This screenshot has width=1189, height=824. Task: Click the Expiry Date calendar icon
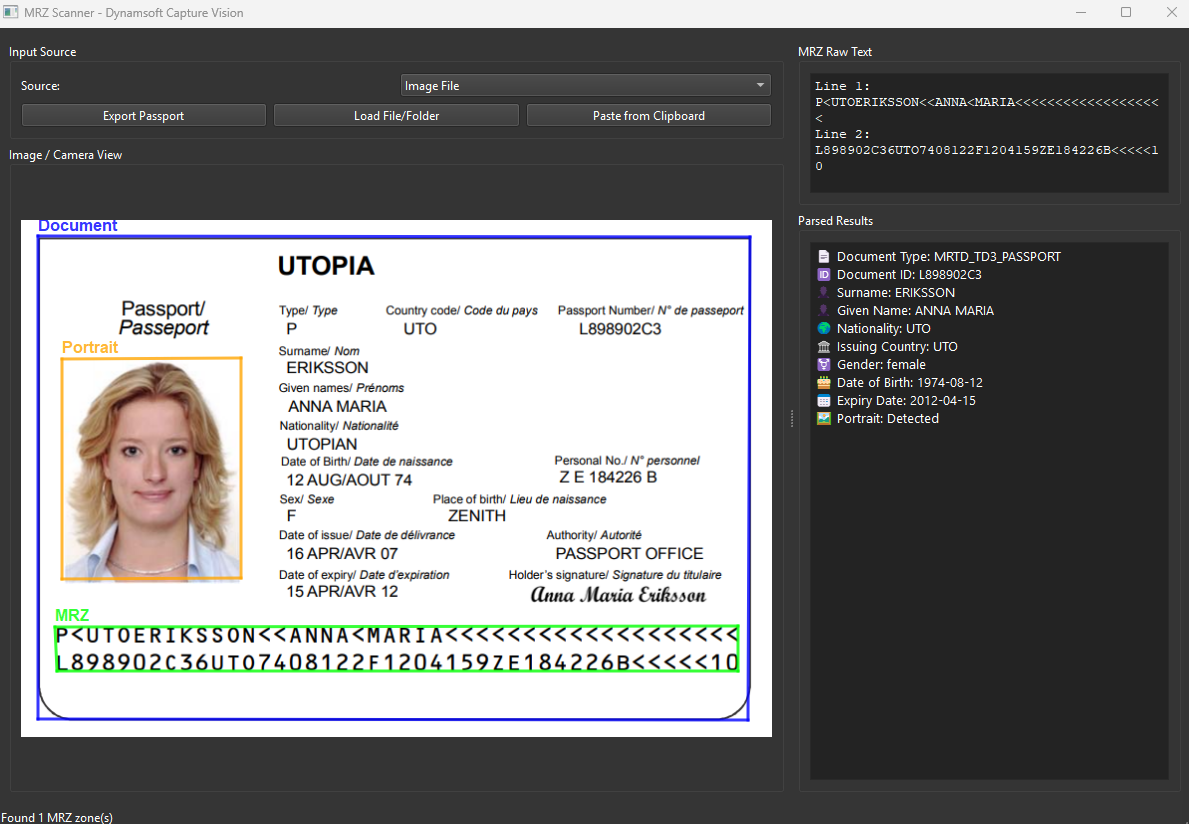pyautogui.click(x=822, y=400)
